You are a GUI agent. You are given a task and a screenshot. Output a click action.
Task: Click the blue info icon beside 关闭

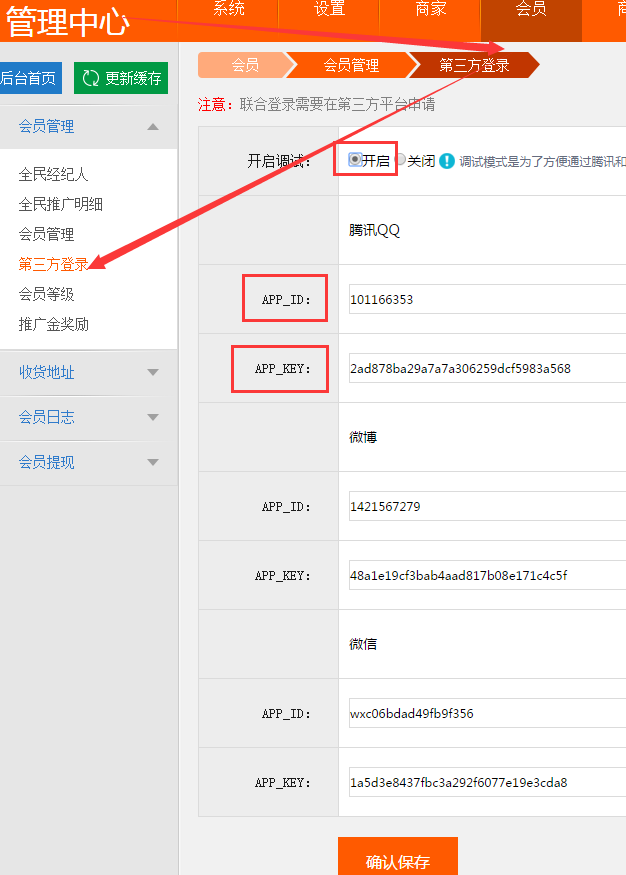pyautogui.click(x=447, y=161)
